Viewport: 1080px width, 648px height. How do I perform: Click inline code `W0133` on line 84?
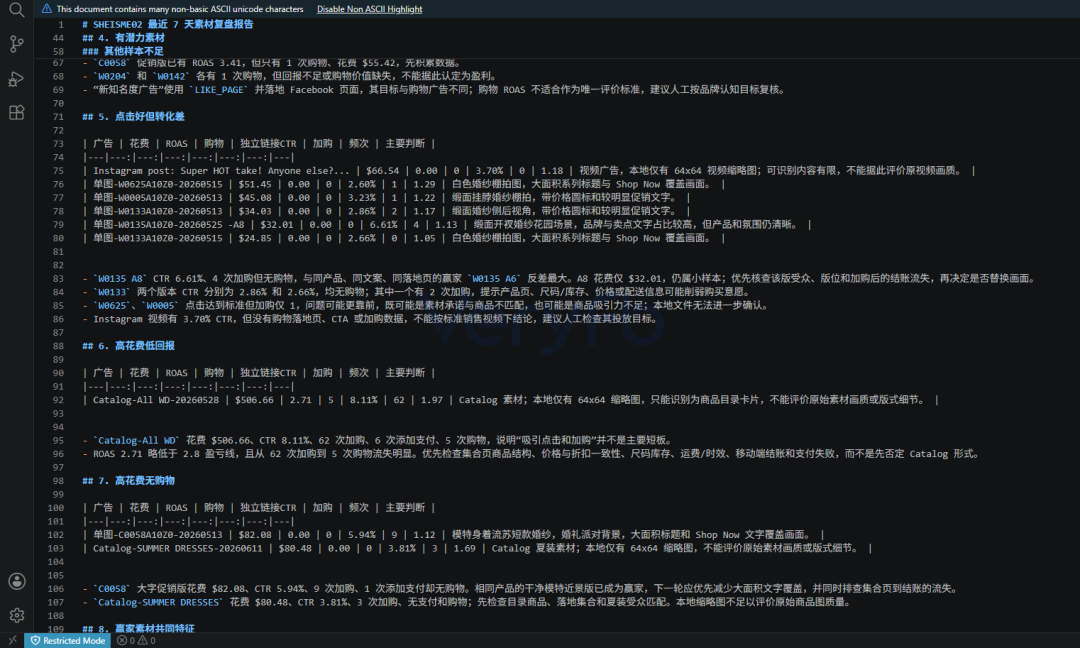click(112, 292)
